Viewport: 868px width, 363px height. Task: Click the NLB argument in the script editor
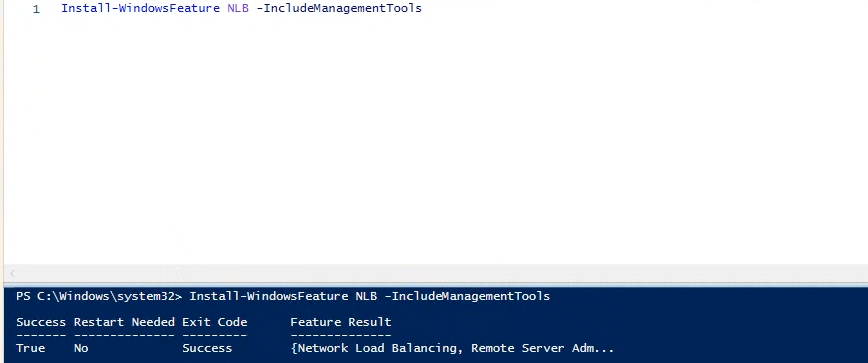click(x=238, y=8)
